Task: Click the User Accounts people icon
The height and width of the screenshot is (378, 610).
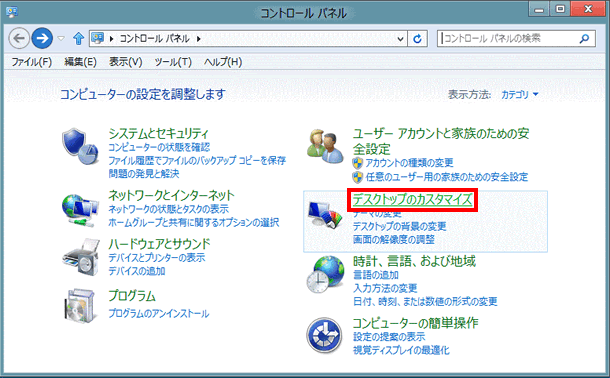Action: [325, 147]
